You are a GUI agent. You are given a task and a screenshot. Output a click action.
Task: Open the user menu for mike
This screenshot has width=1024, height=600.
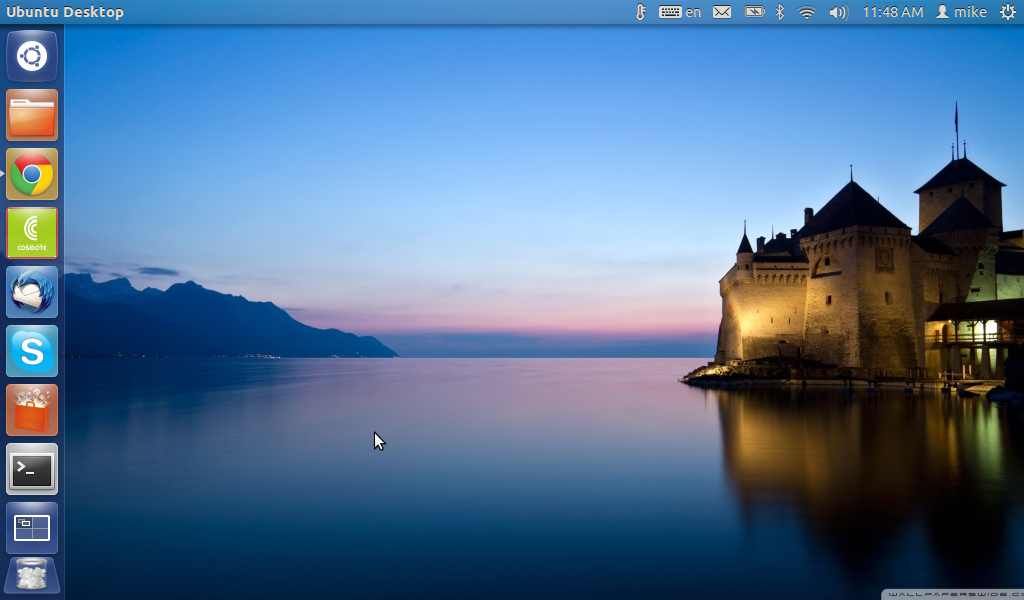[x=961, y=12]
